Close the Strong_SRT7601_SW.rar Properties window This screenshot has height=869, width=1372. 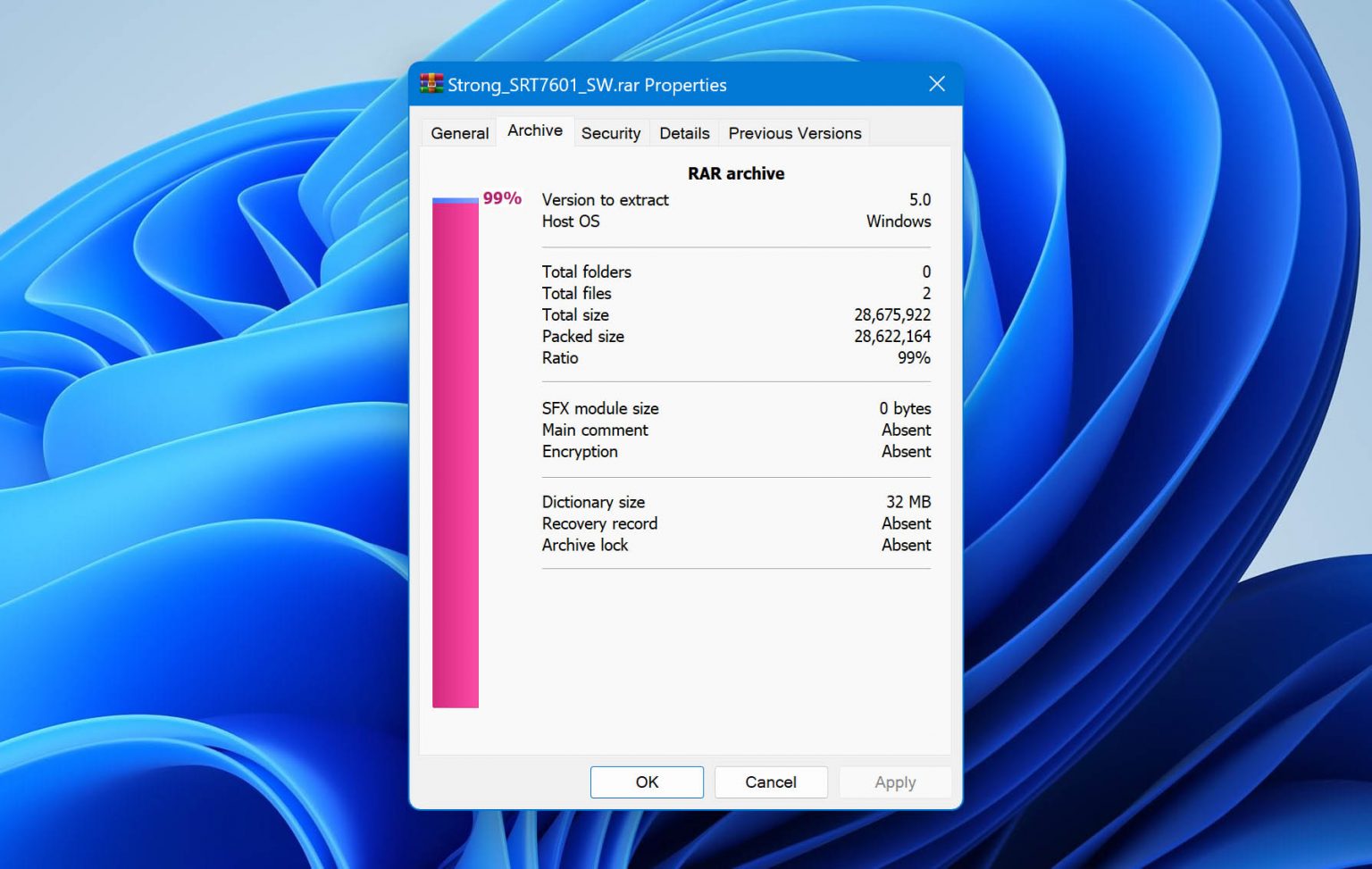pos(936,83)
